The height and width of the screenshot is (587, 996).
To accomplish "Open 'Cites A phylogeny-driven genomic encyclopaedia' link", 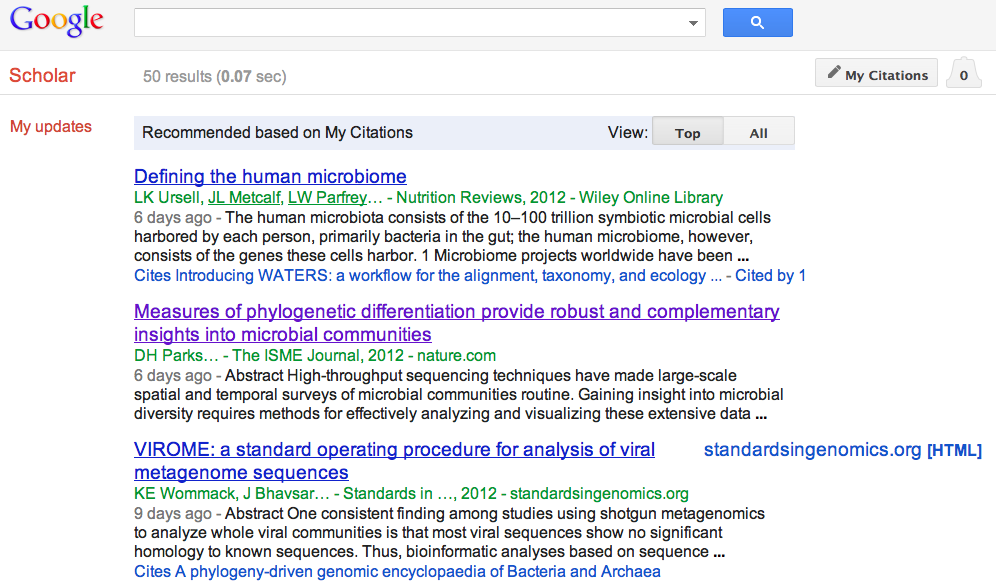I will [x=397, y=572].
